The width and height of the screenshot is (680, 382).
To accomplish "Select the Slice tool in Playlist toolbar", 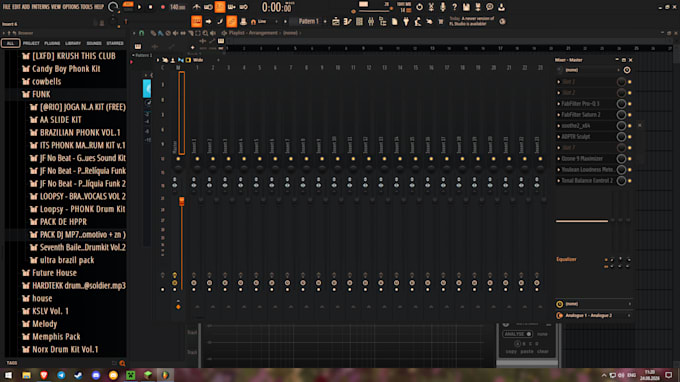I will 191,33.
